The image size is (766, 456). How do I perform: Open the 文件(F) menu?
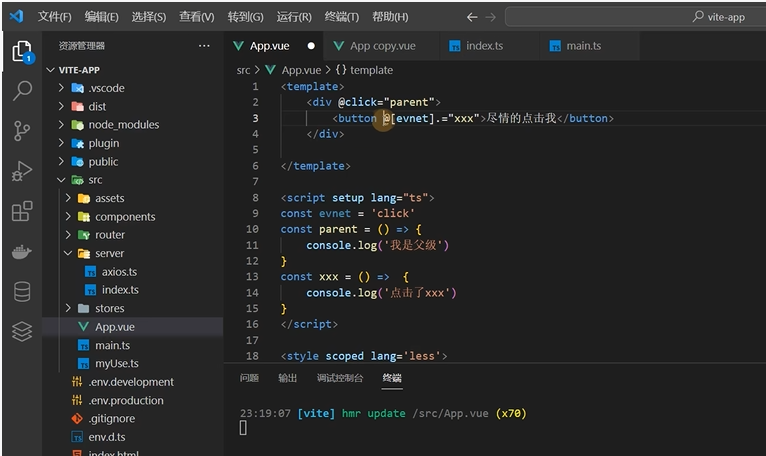(x=55, y=17)
